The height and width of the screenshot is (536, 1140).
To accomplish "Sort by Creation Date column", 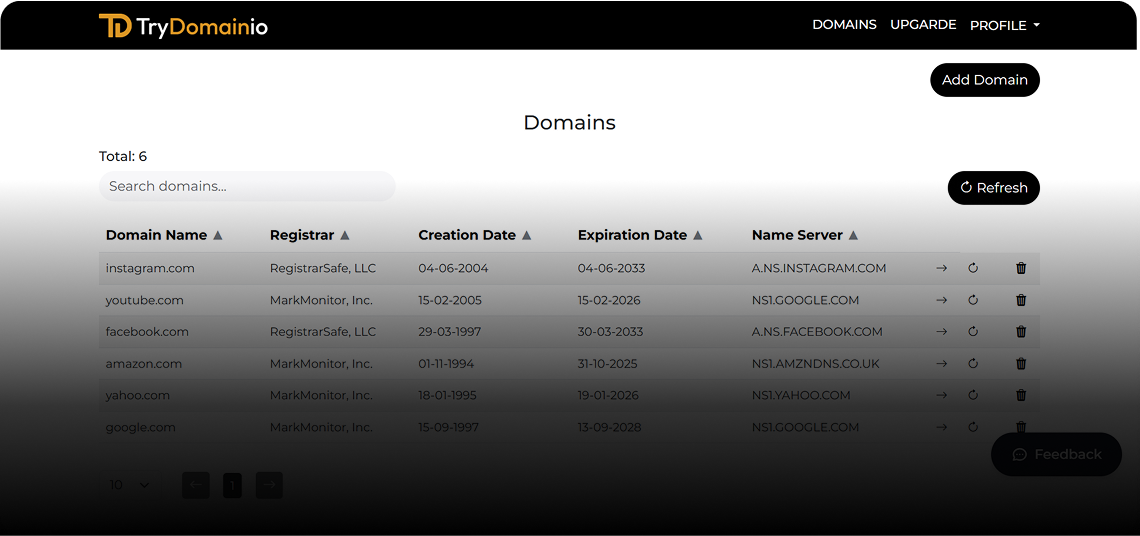I will (475, 236).
